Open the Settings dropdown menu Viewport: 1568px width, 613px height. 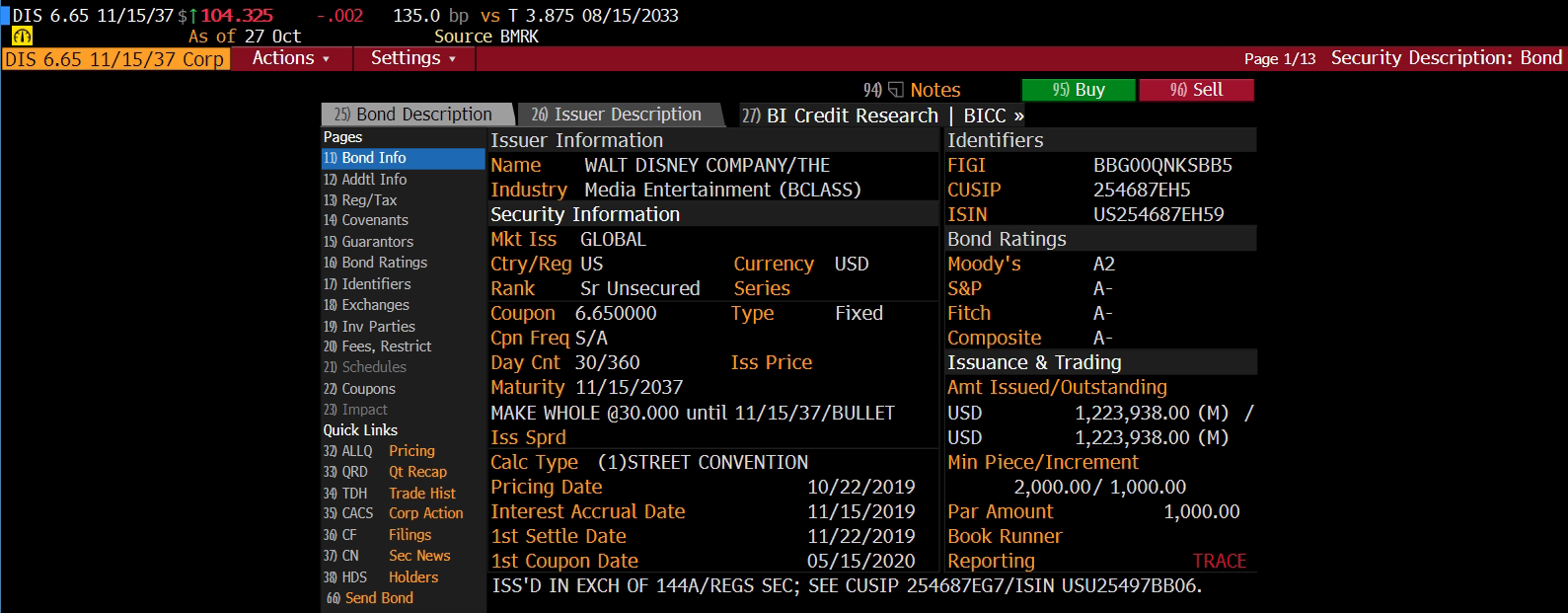click(x=413, y=58)
